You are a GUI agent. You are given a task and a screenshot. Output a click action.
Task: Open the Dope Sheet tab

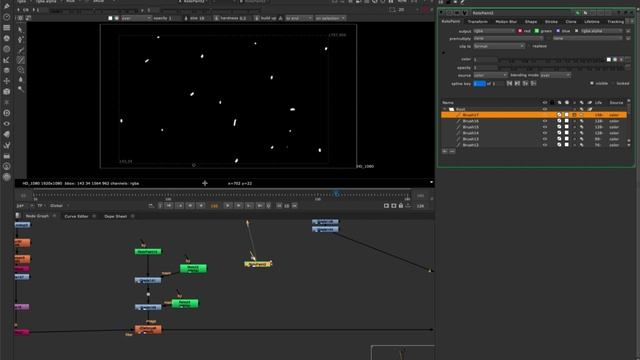click(116, 216)
